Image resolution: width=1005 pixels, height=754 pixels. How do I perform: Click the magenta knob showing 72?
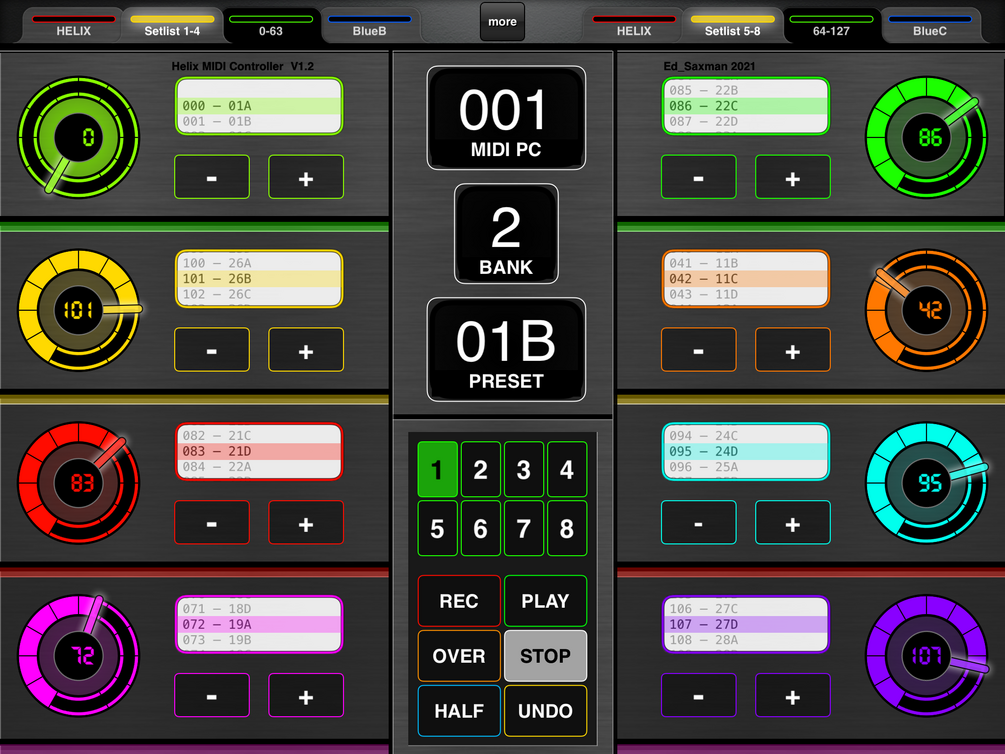pyautogui.click(x=79, y=655)
